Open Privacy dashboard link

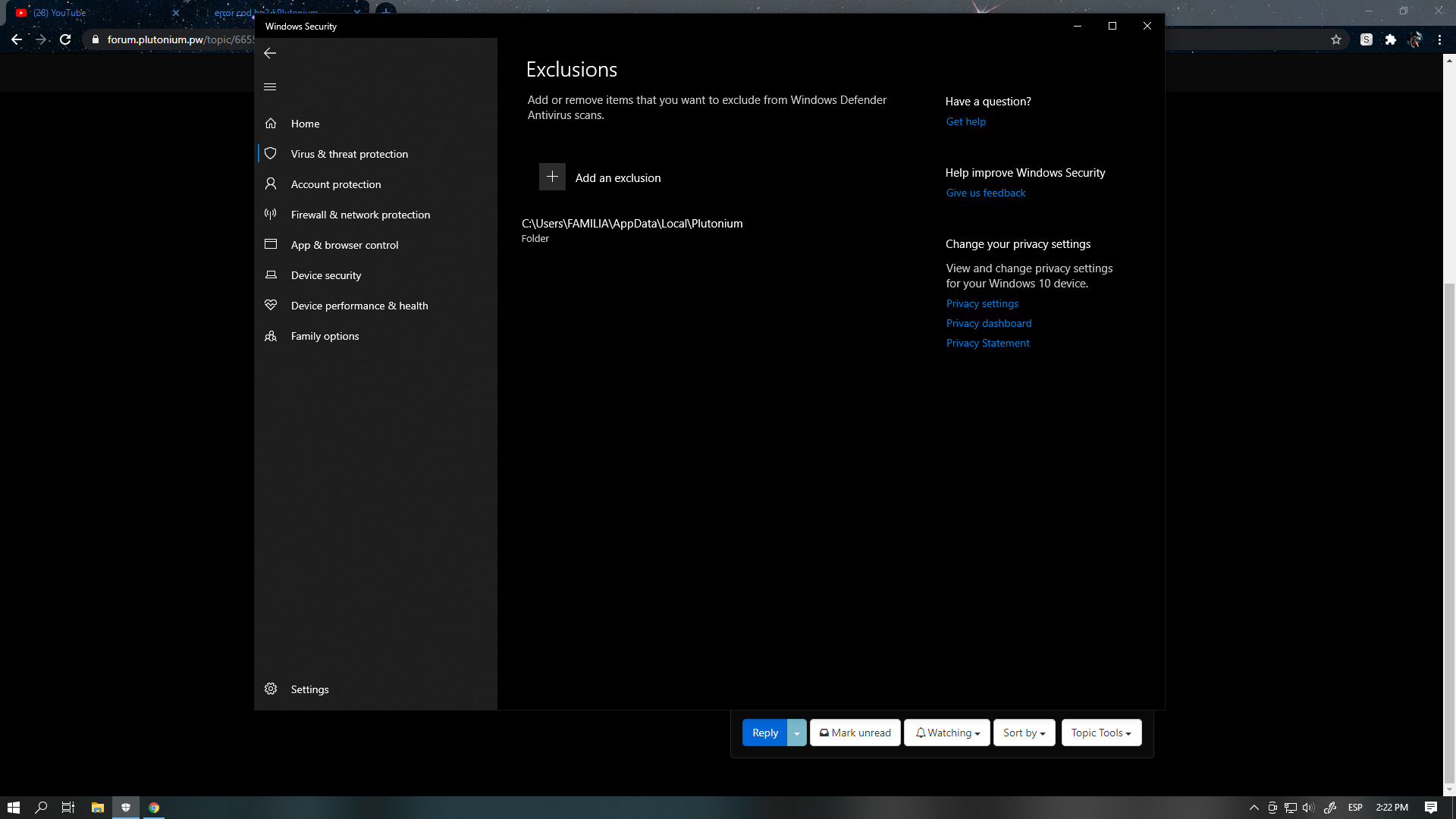pos(988,323)
